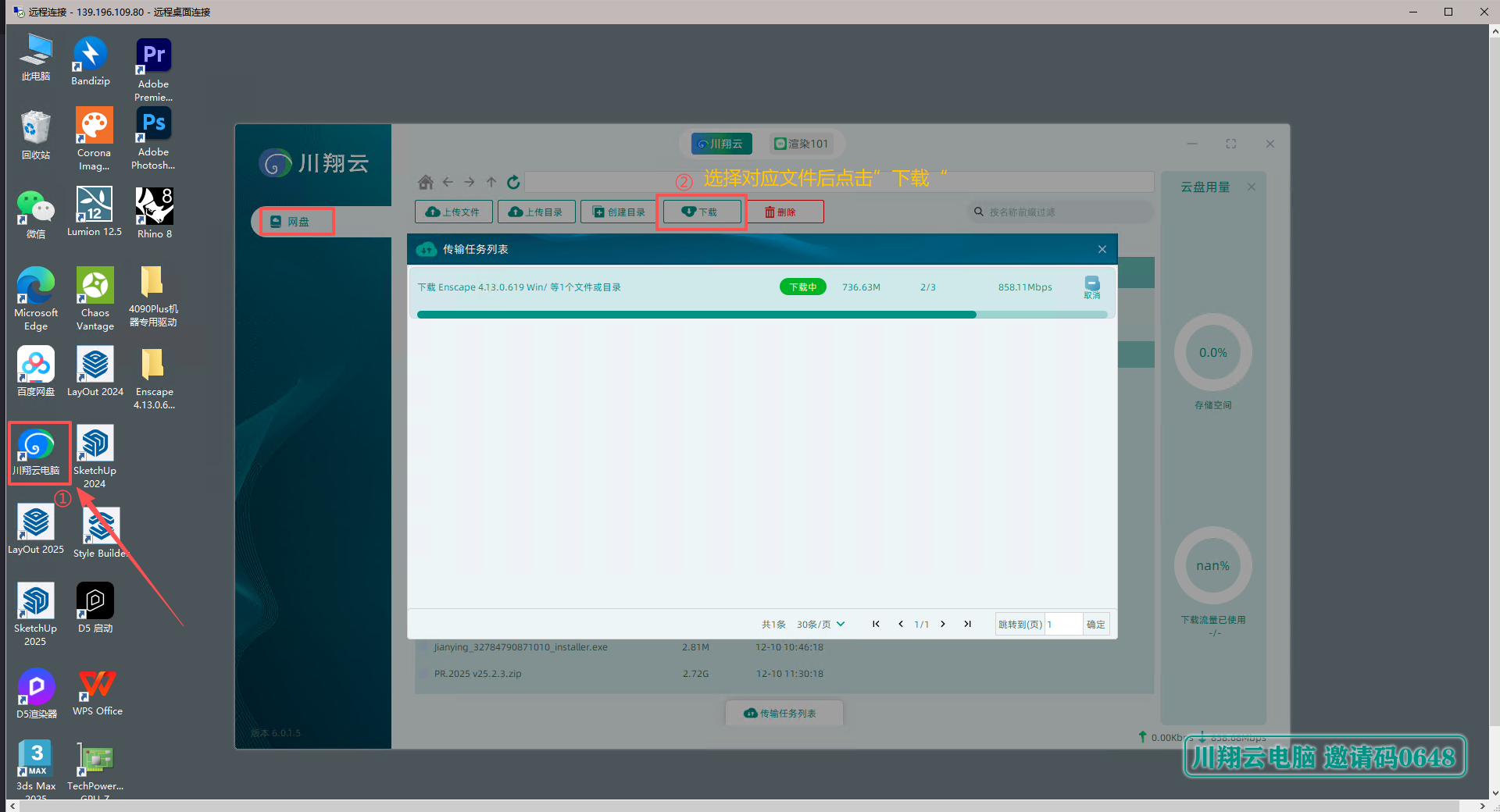Image resolution: width=1500 pixels, height=812 pixels.
Task: Click the 跳转到(页) page number field
Action: 1063,624
